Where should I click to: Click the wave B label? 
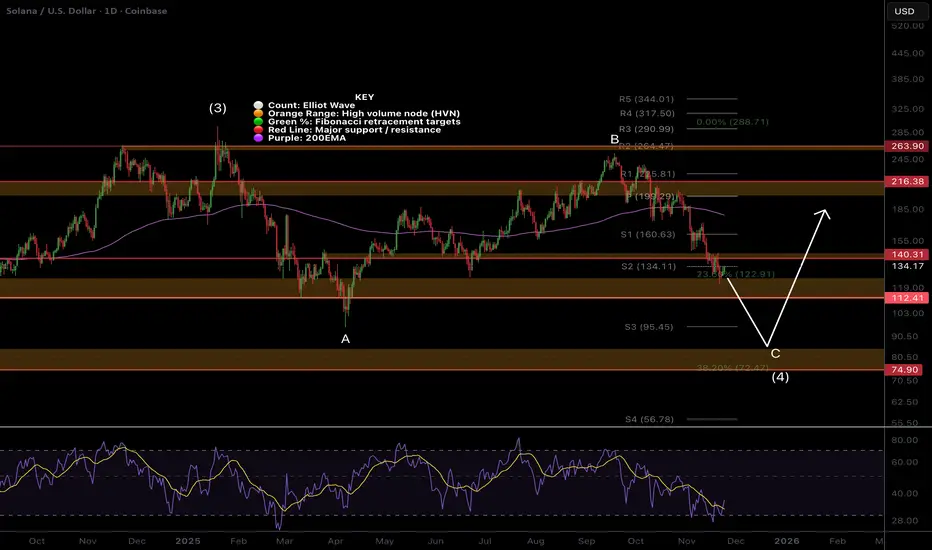[x=615, y=140]
